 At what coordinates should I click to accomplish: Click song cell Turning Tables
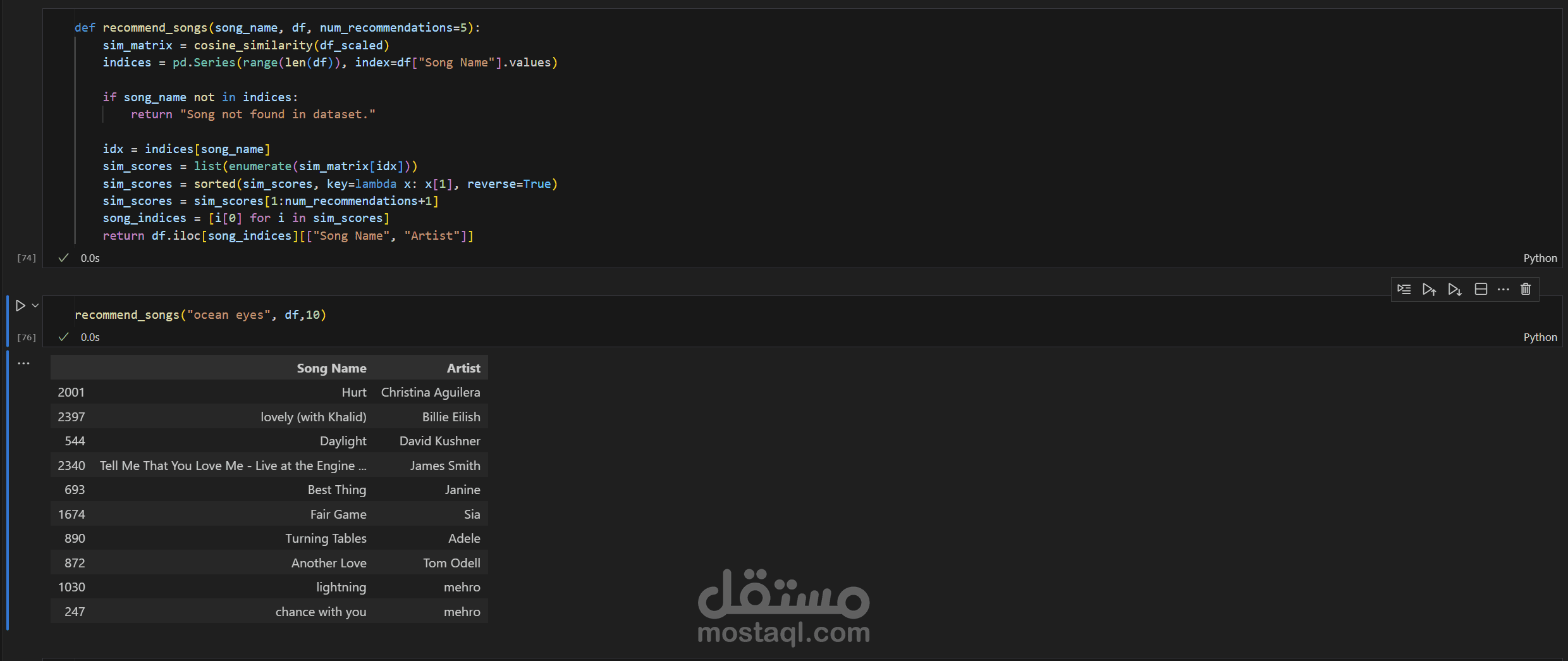326,538
